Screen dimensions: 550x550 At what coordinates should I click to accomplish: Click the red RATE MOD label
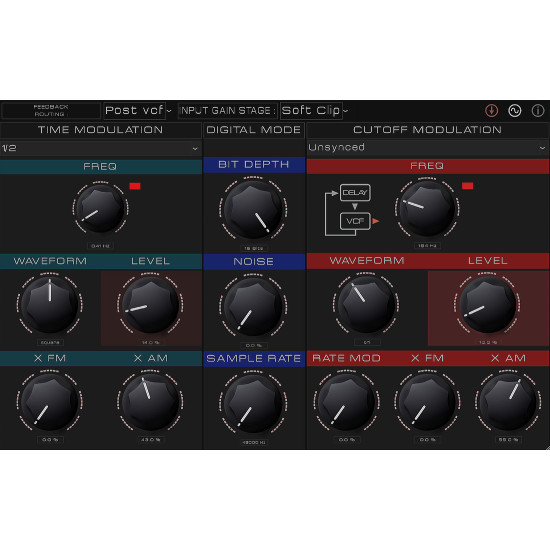point(347,358)
